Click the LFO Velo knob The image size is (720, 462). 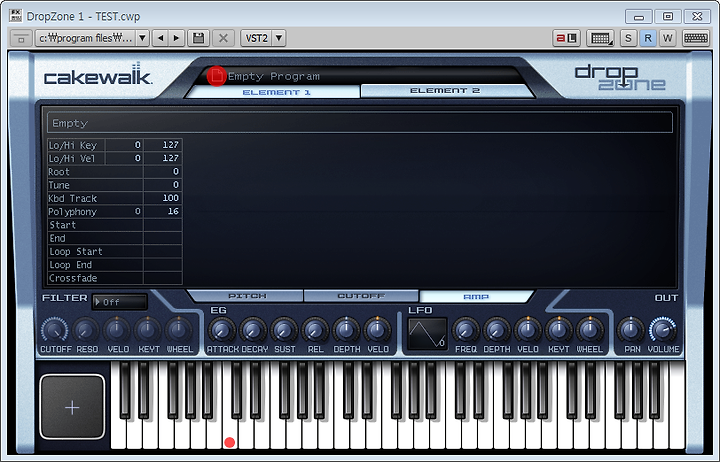pos(528,330)
